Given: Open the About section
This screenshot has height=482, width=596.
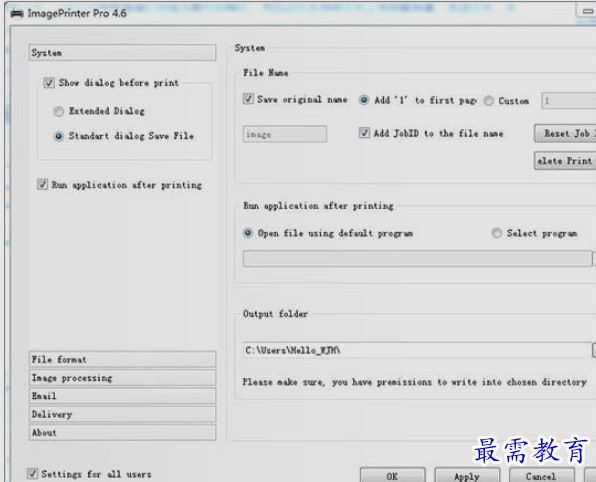Looking at the screenshot, I should pyautogui.click(x=122, y=432).
